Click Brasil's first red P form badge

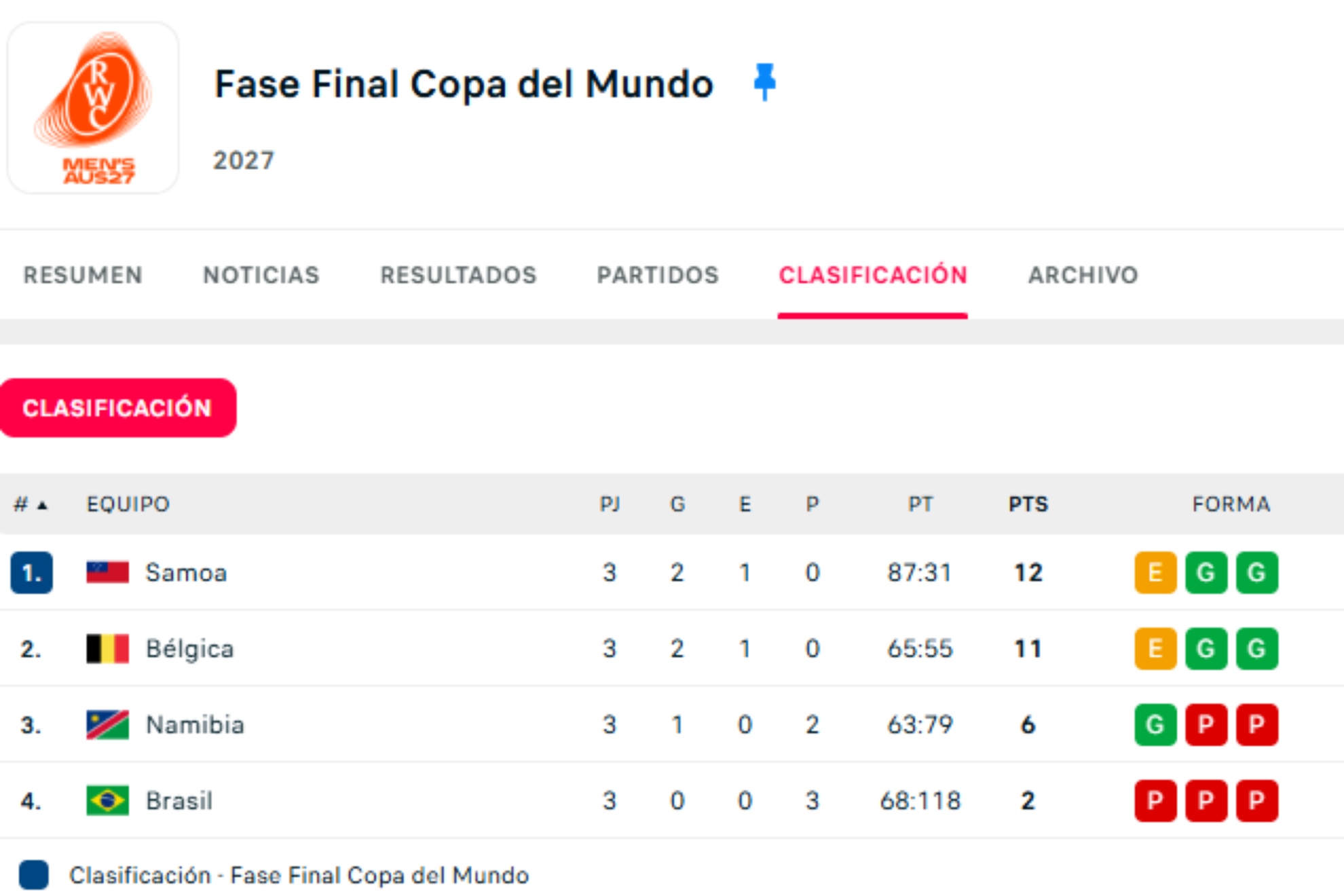[1155, 800]
